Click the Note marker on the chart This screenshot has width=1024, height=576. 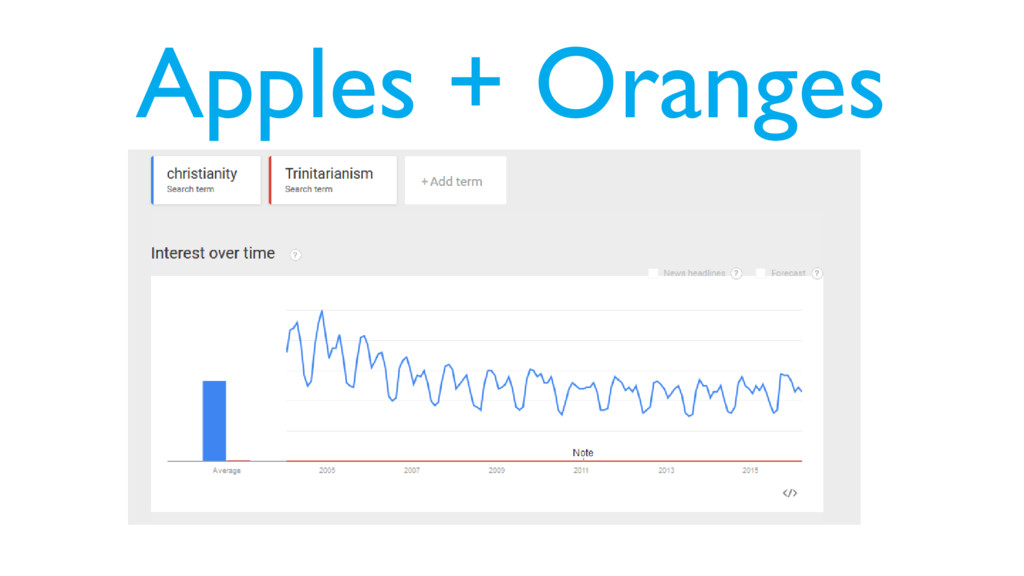click(583, 453)
